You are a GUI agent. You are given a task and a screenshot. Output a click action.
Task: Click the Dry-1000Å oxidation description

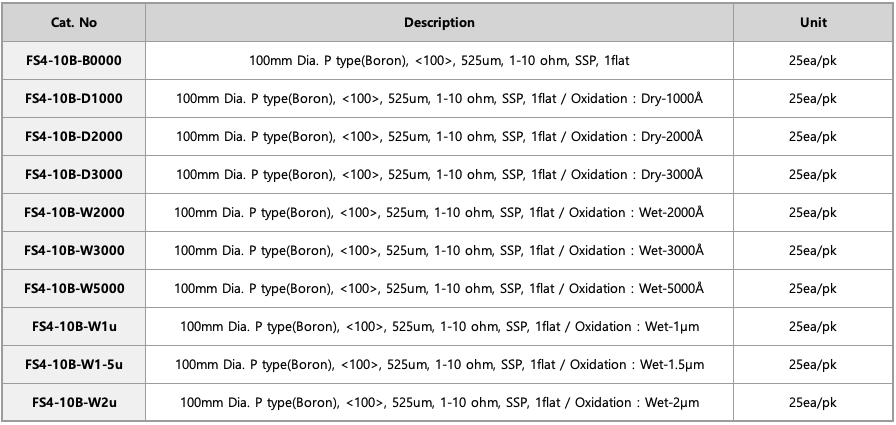(x=439, y=98)
